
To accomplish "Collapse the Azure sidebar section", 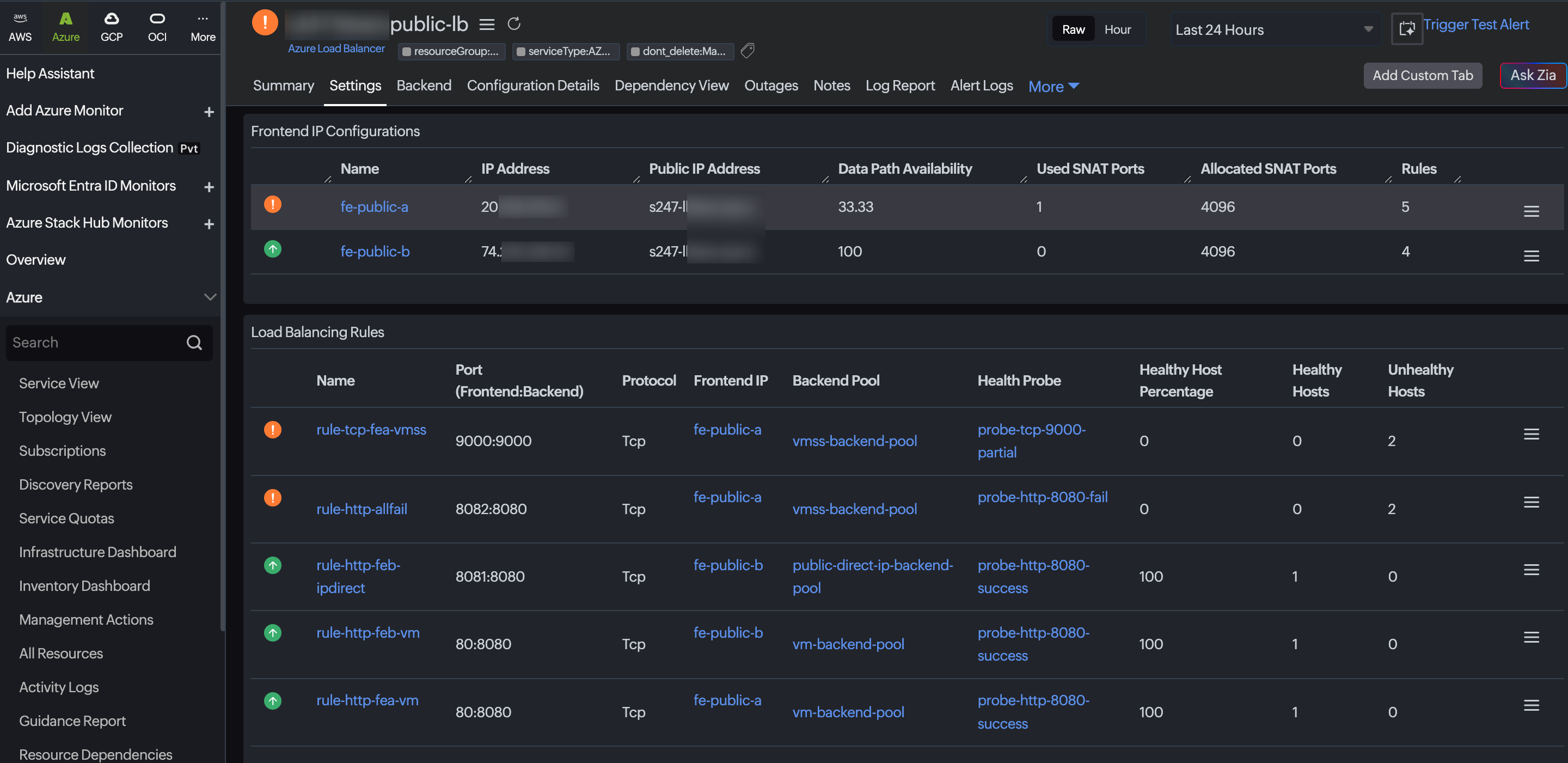I will pos(210,297).
